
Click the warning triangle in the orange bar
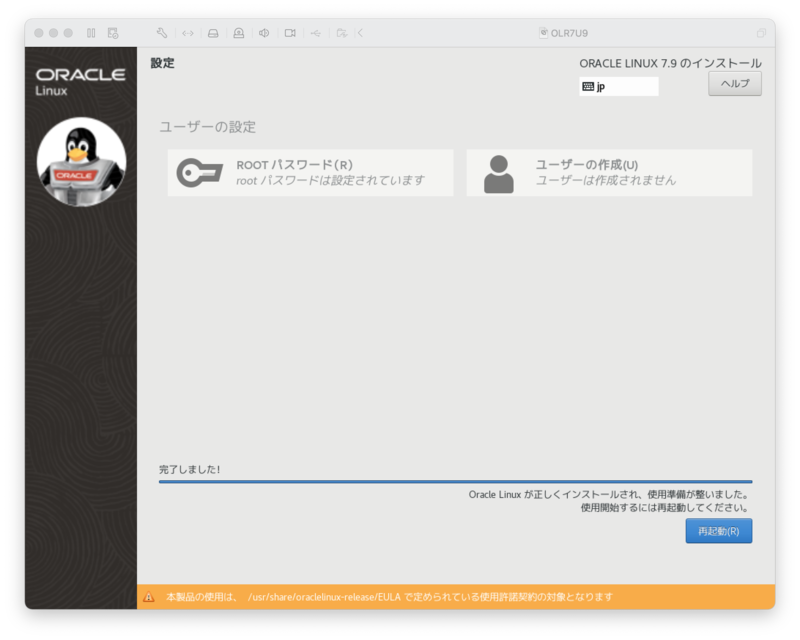click(148, 597)
